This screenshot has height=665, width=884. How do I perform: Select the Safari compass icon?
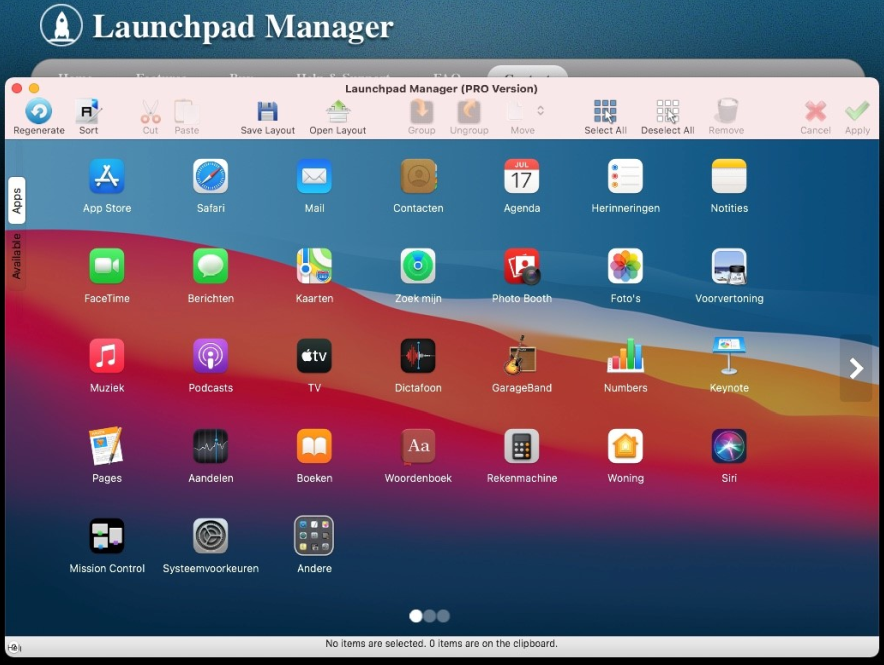pyautogui.click(x=210, y=176)
